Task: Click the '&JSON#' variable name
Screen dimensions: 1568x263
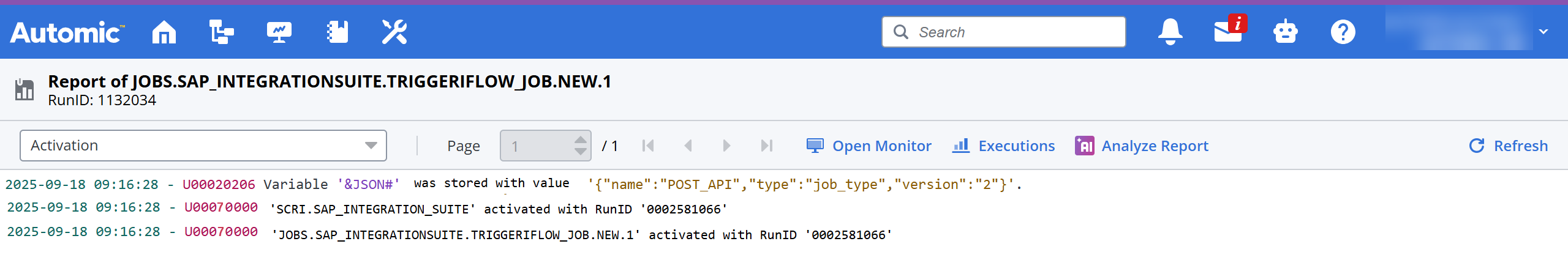Action: 369,184
